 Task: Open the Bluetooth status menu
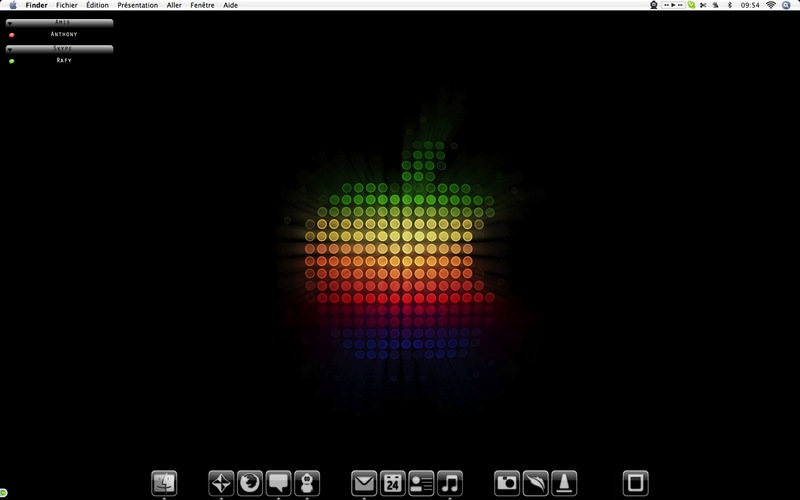coord(730,5)
